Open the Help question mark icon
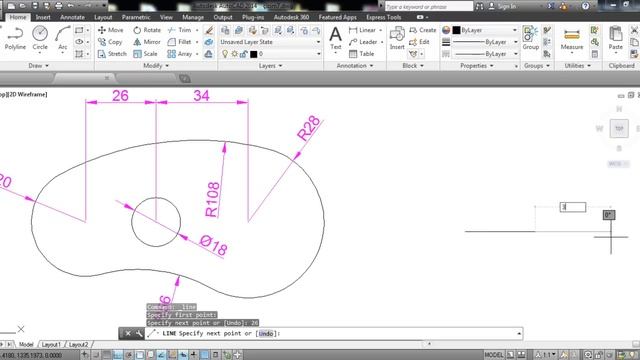This screenshot has width=640, height=360. point(585,6)
